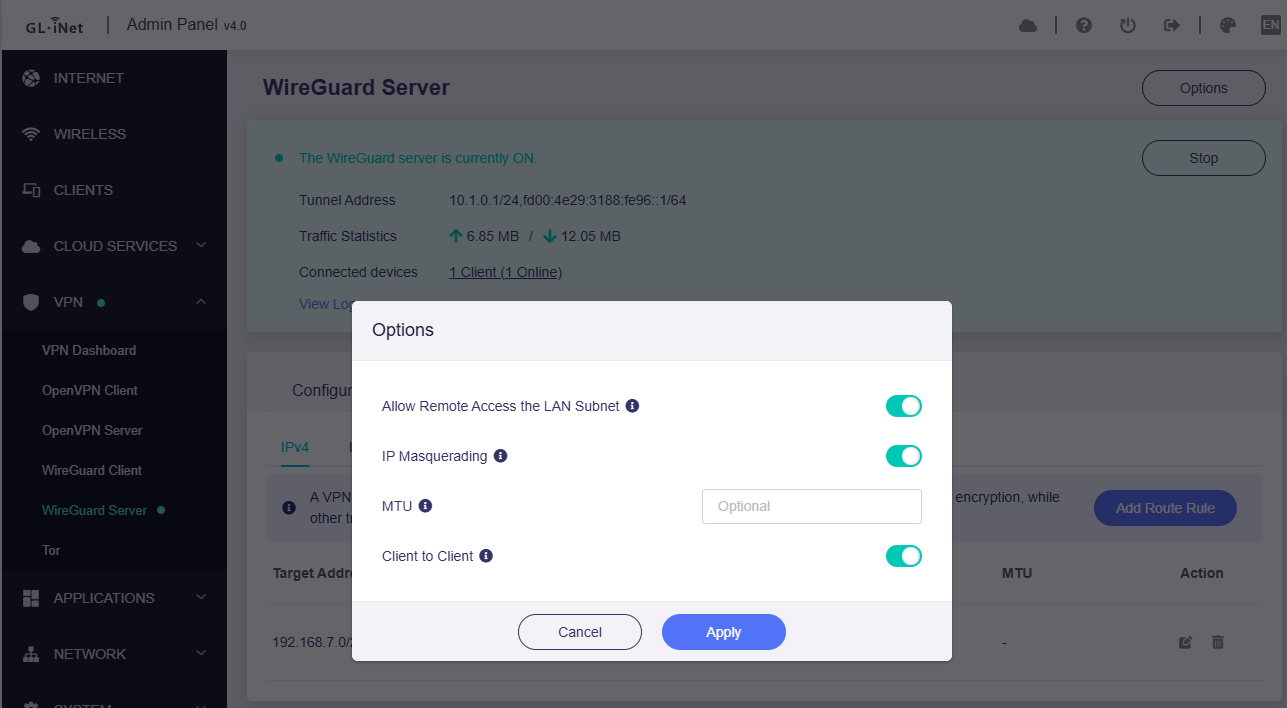Open the 1 Client (1 Online) link
1287x708 pixels.
pyautogui.click(x=505, y=272)
